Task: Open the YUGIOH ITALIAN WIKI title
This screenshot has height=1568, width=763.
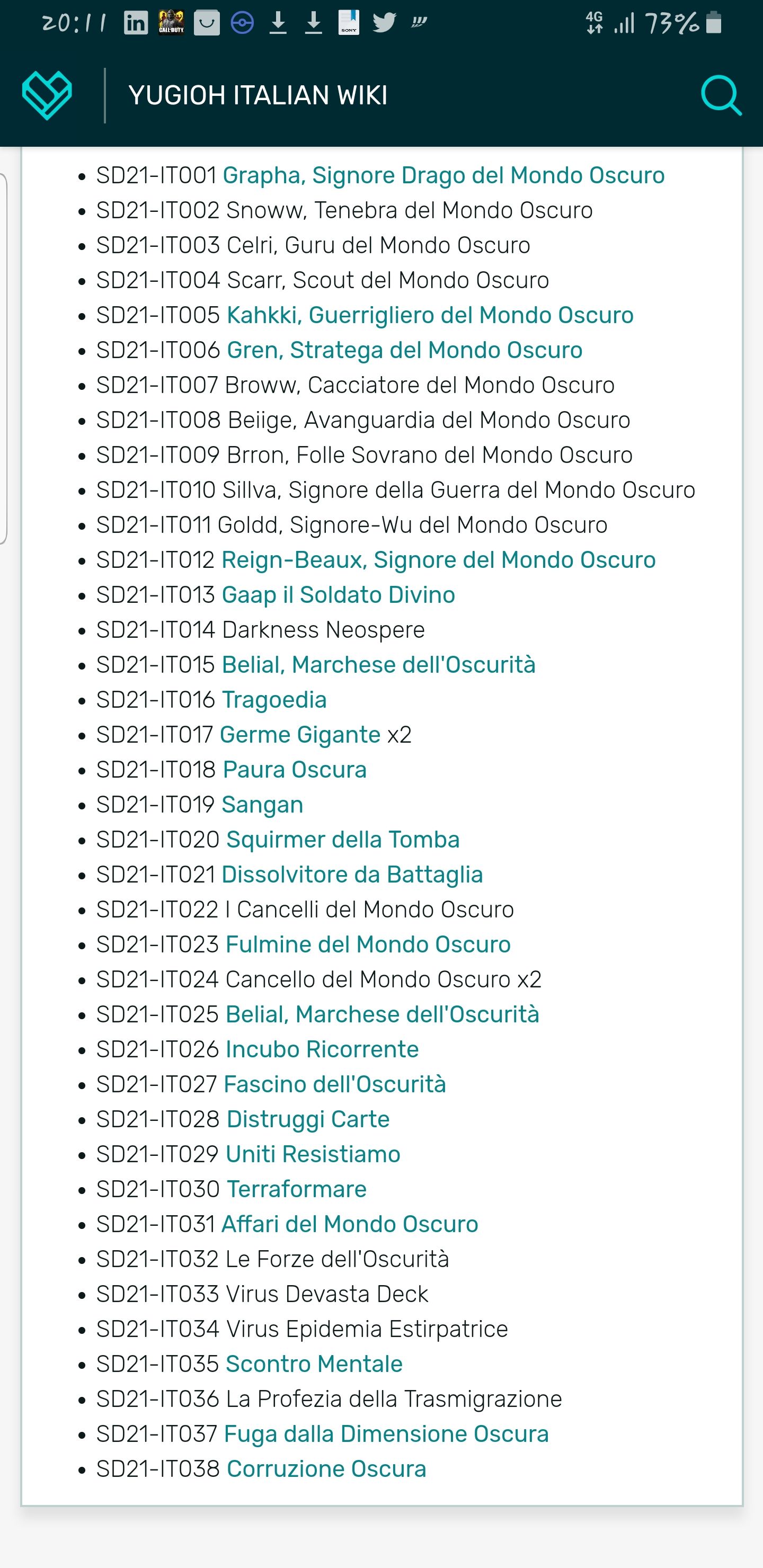Action: (258, 95)
